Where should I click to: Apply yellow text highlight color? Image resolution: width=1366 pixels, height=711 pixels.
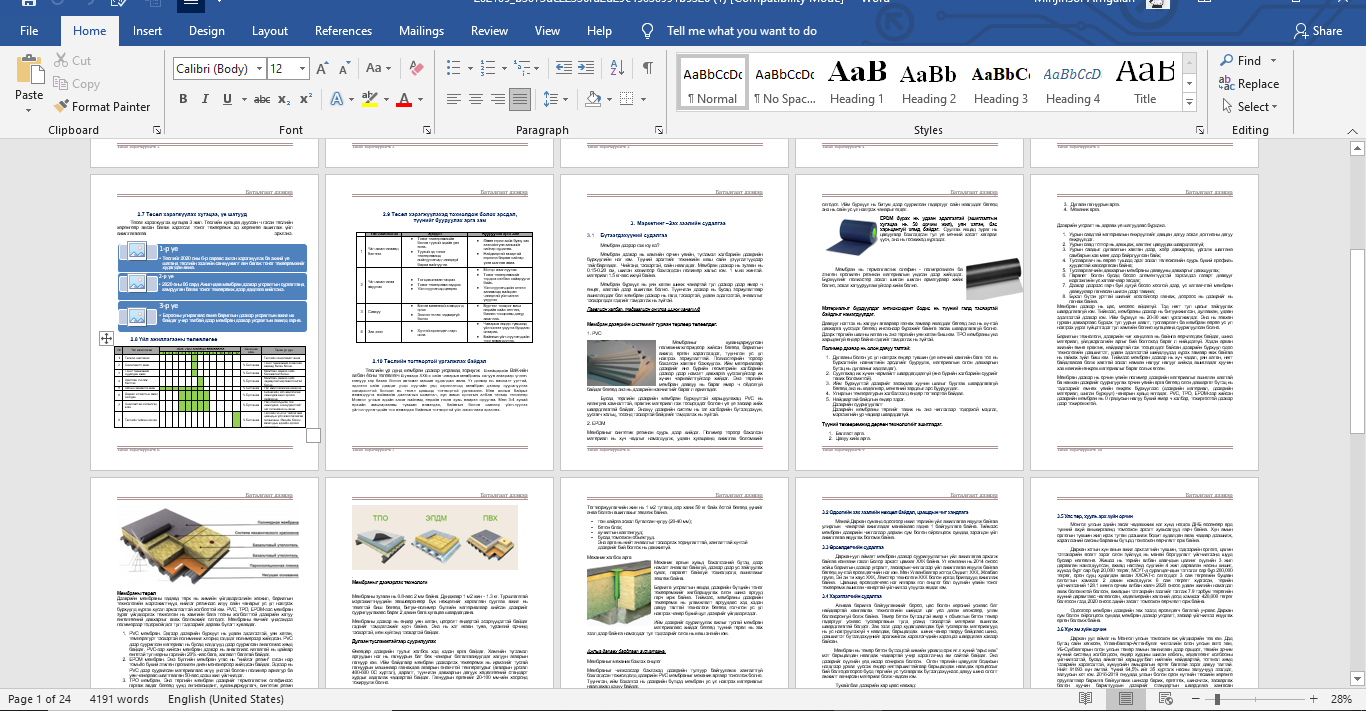point(368,99)
